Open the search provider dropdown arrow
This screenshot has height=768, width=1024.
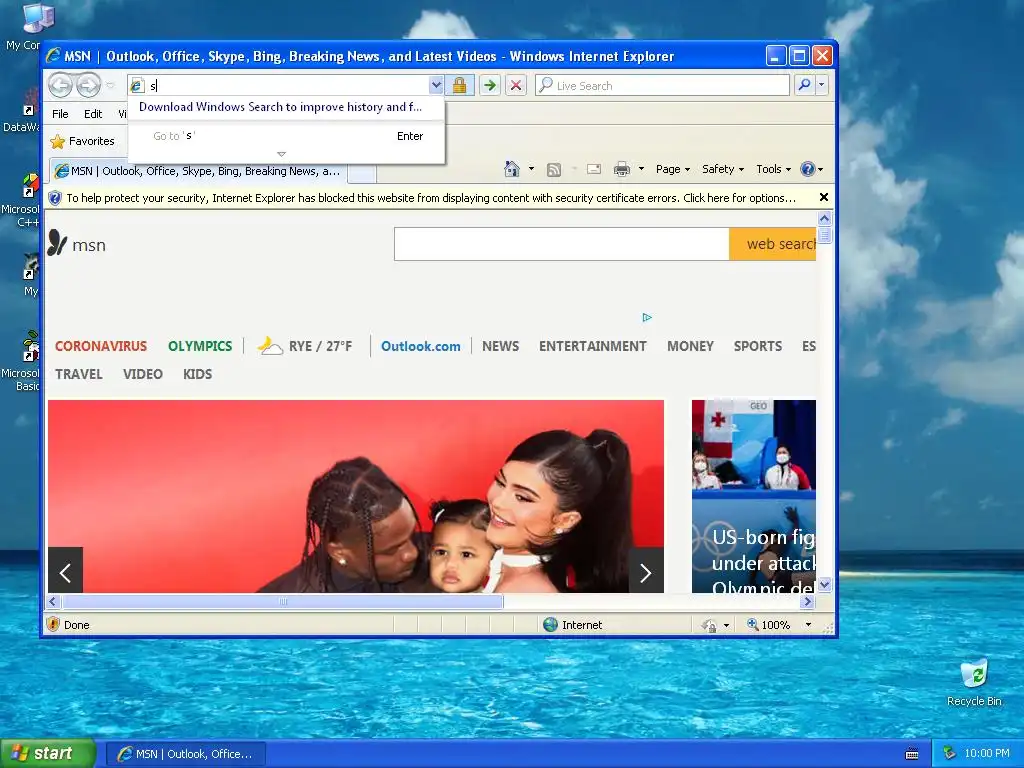822,85
